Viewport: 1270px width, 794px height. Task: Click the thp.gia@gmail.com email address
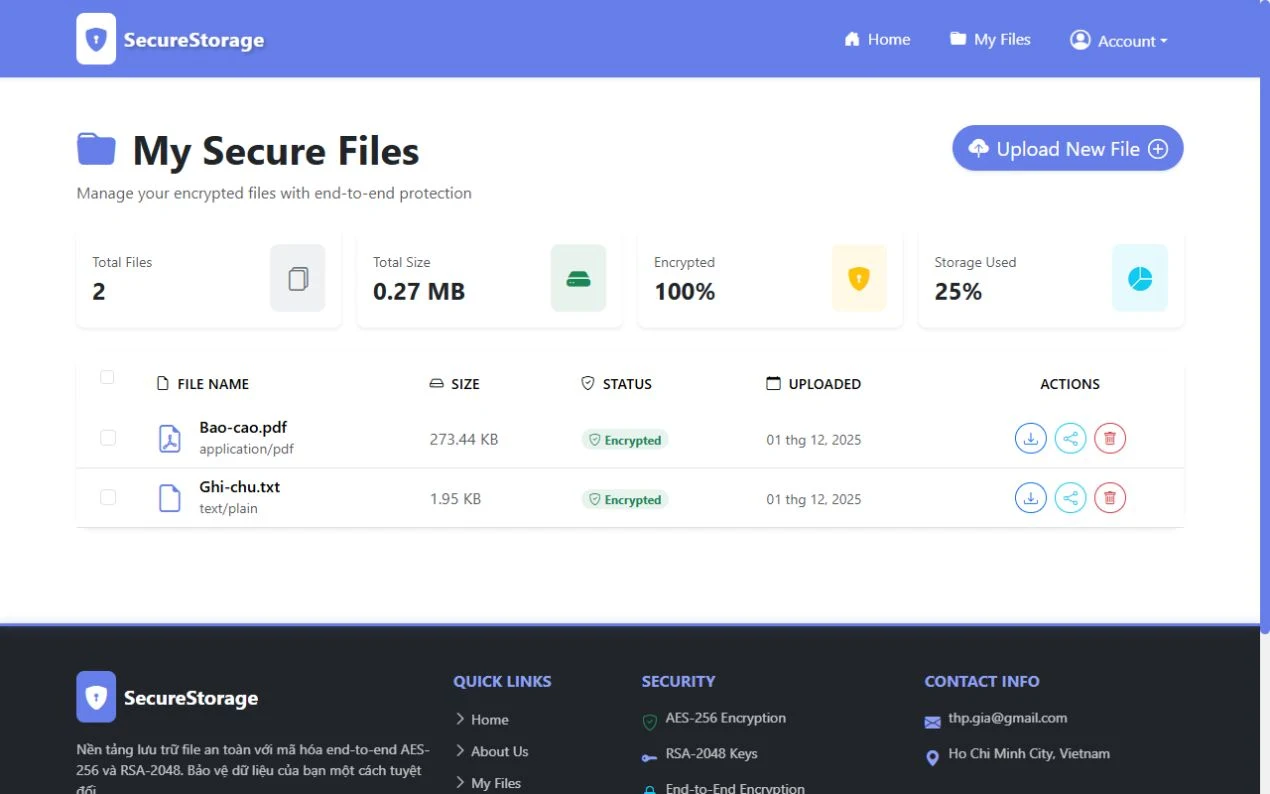click(1008, 718)
